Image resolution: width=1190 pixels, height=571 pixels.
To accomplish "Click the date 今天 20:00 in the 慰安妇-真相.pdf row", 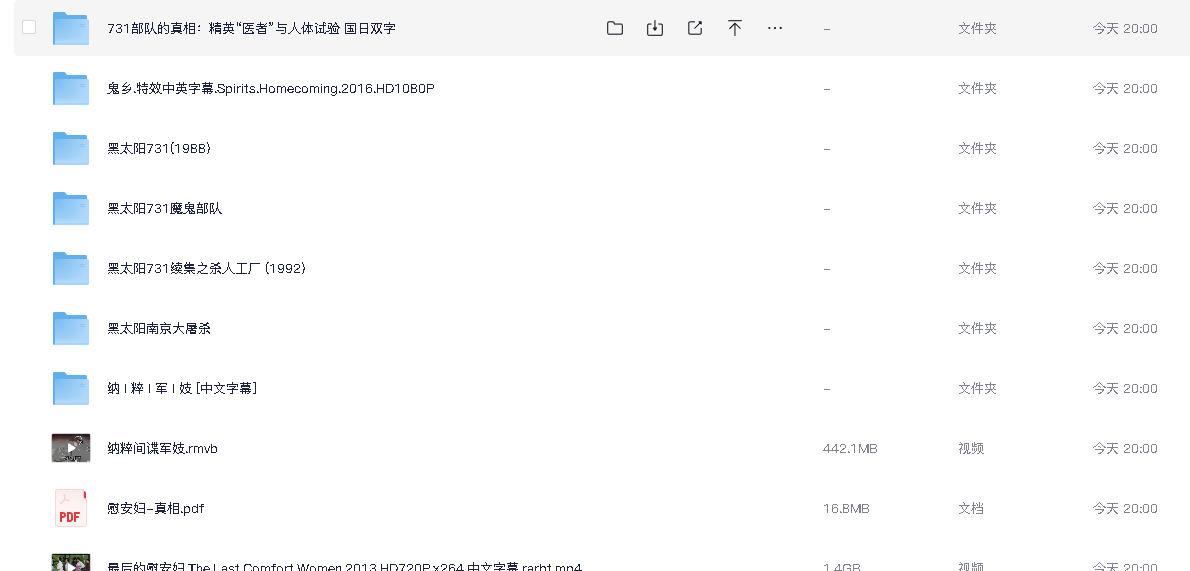I will [1125, 508].
